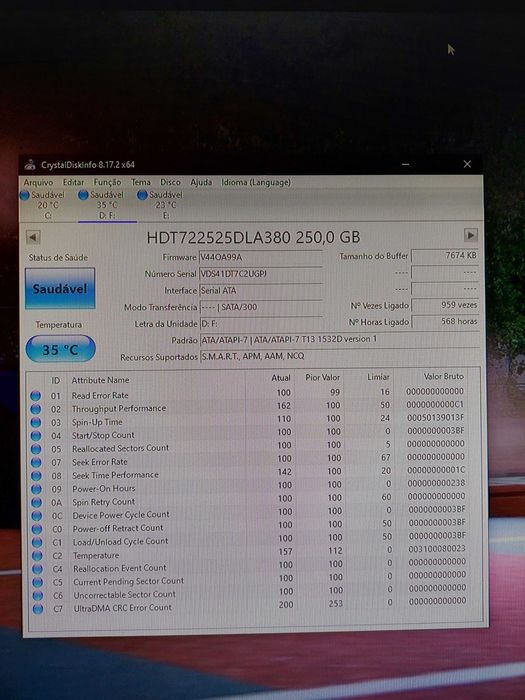Viewport: 525px width, 700px height.
Task: Click status dot for Uncorrectable Sector Count
Action: [x=38, y=596]
